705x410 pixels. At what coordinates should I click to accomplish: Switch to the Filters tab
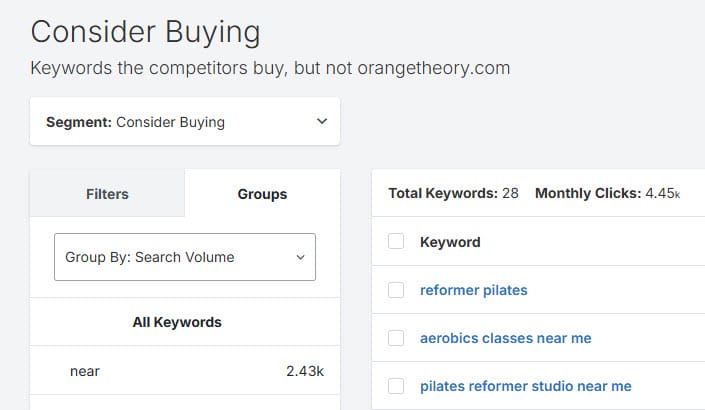107,194
